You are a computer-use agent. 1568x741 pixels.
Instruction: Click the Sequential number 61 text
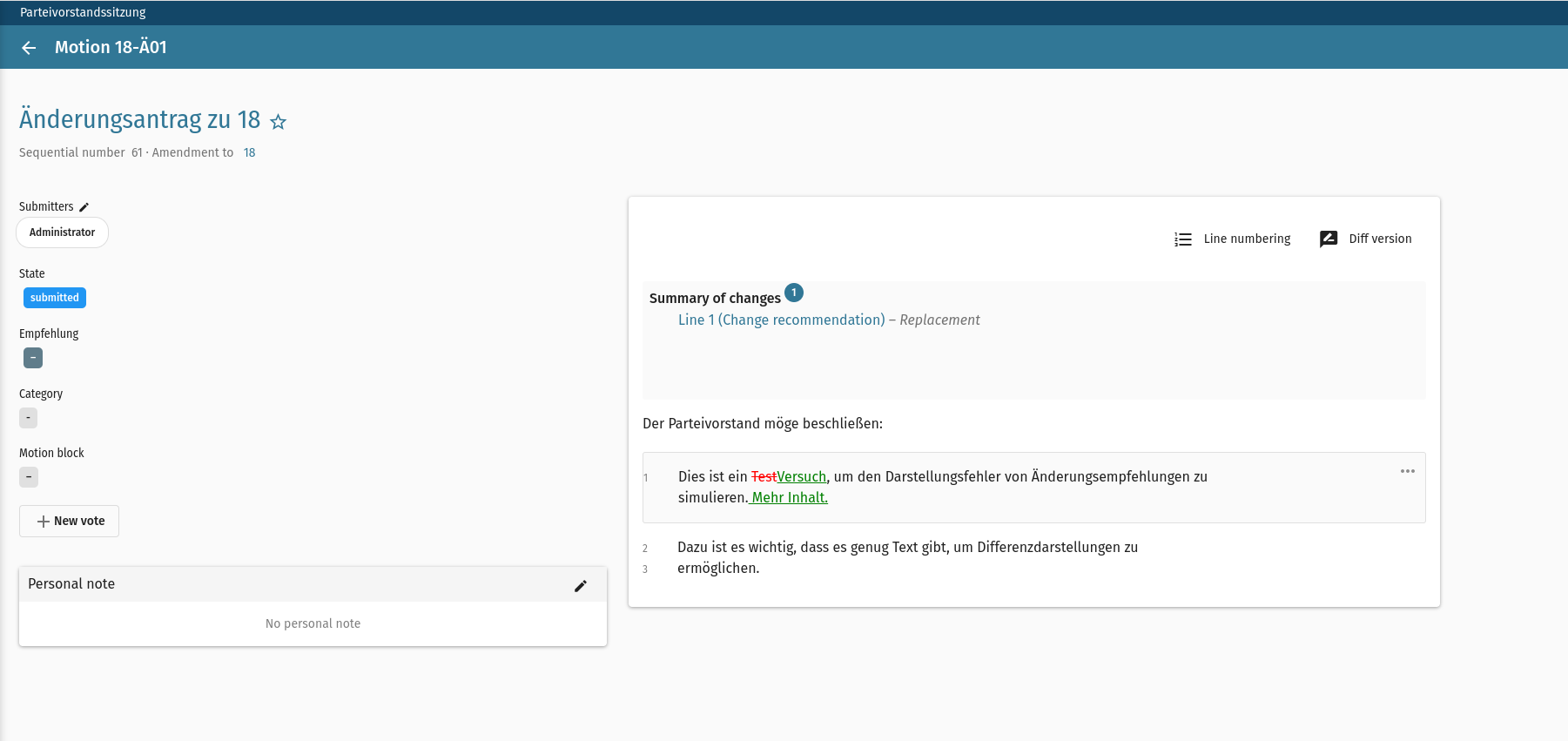point(81,152)
